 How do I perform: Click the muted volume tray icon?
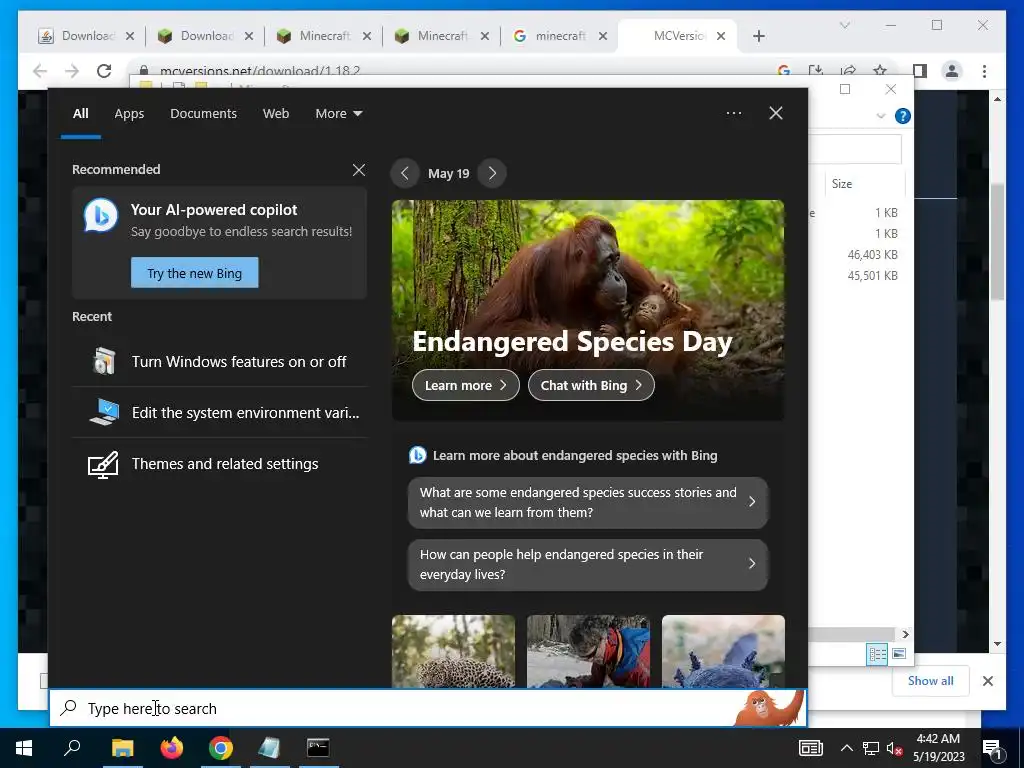[895, 748]
